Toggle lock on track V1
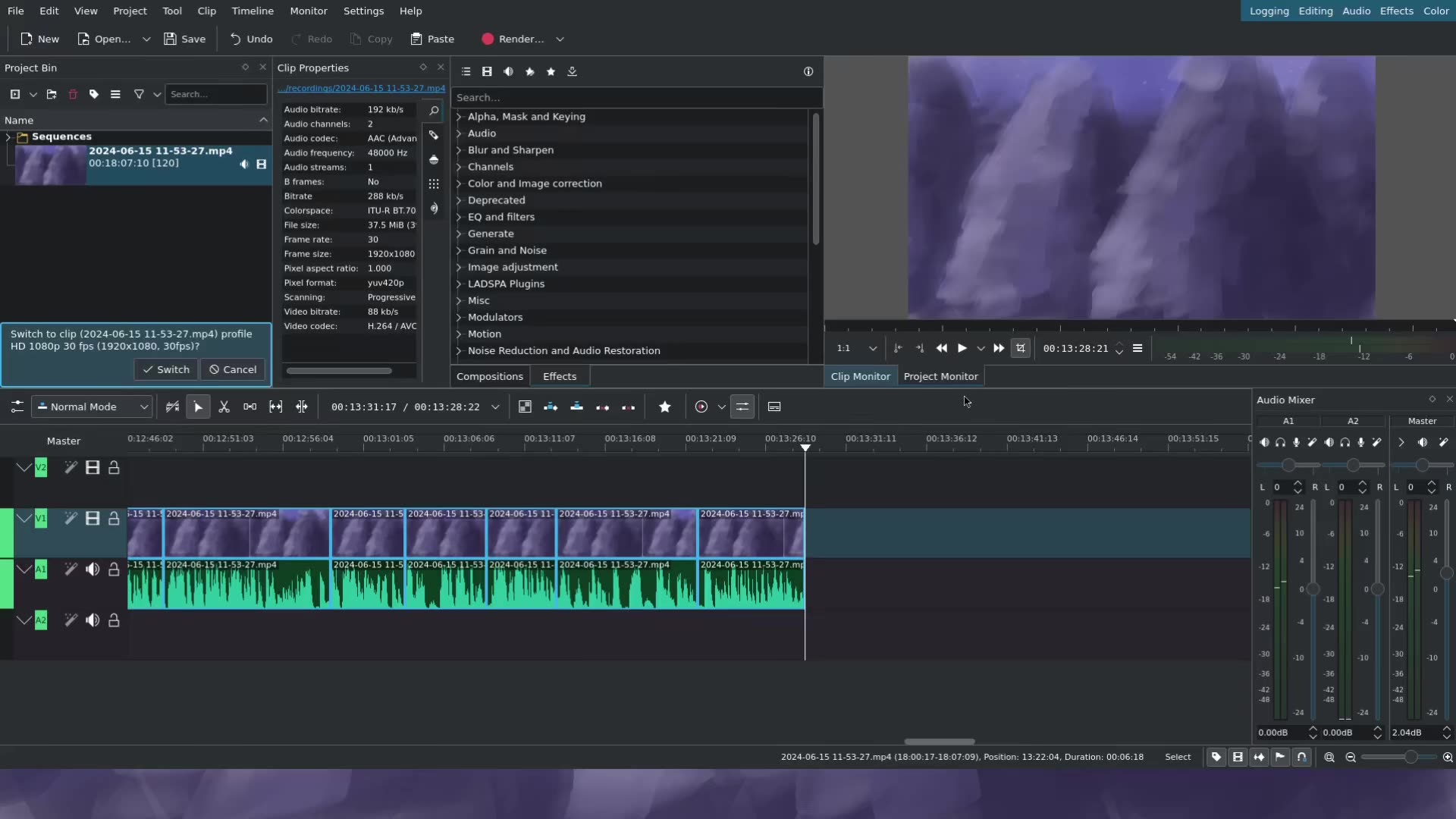This screenshot has height=819, width=1456. point(114,519)
